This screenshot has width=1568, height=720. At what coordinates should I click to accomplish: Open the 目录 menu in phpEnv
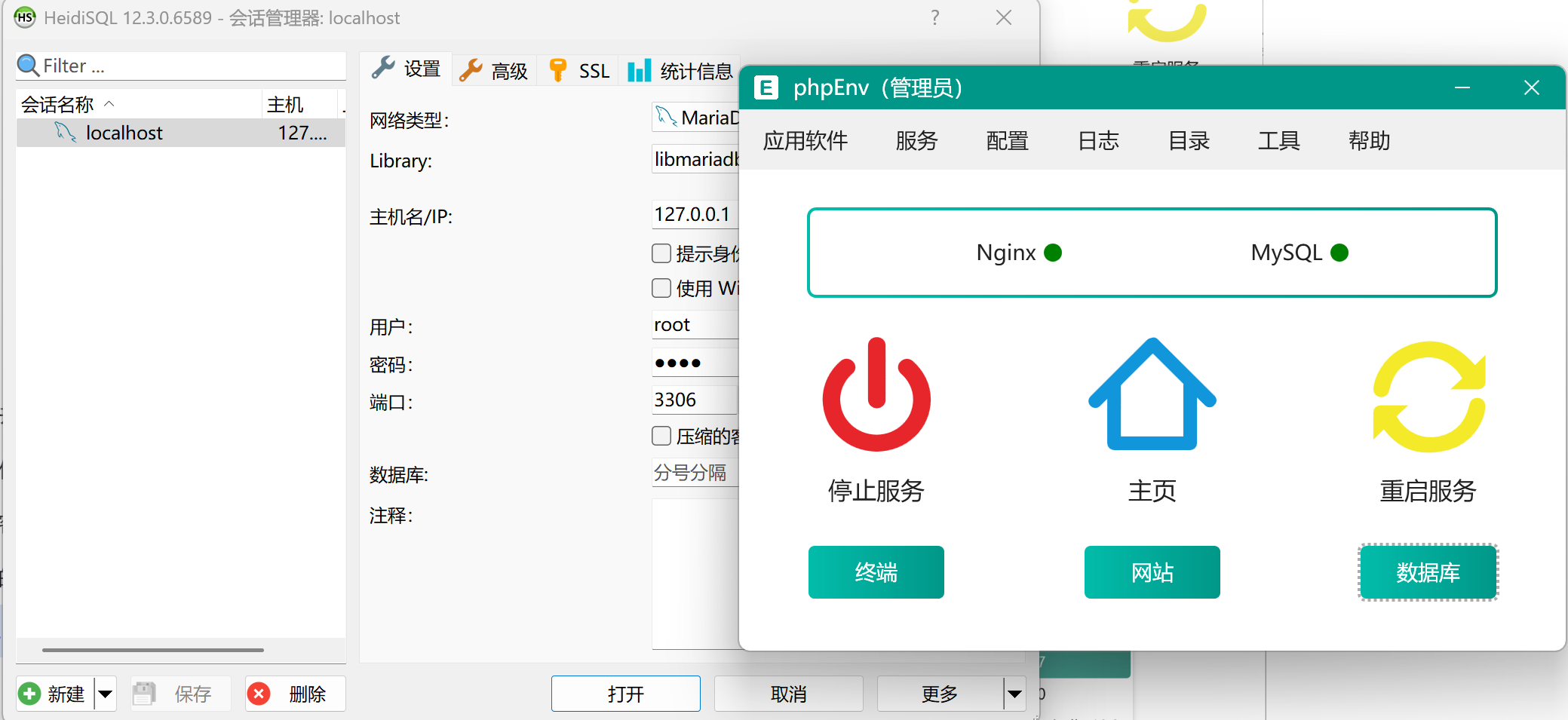coord(1189,140)
